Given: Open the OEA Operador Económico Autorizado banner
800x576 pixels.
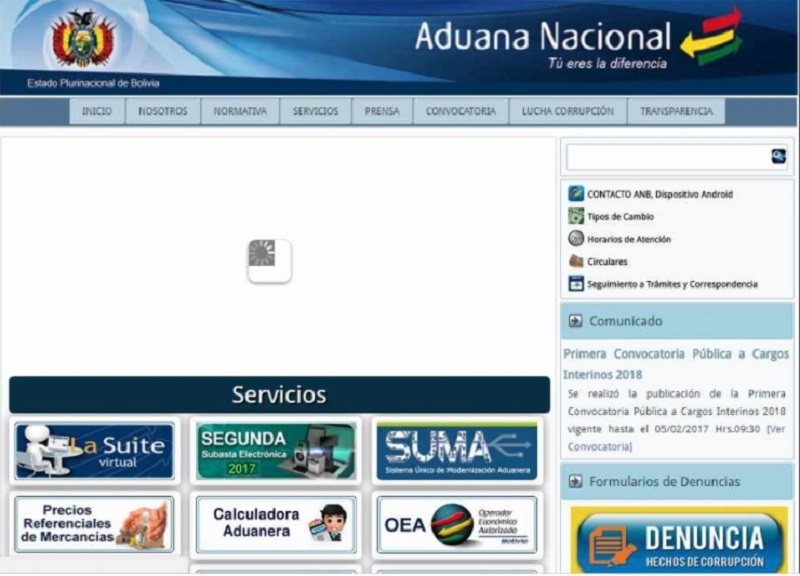Looking at the screenshot, I should pos(457,524).
